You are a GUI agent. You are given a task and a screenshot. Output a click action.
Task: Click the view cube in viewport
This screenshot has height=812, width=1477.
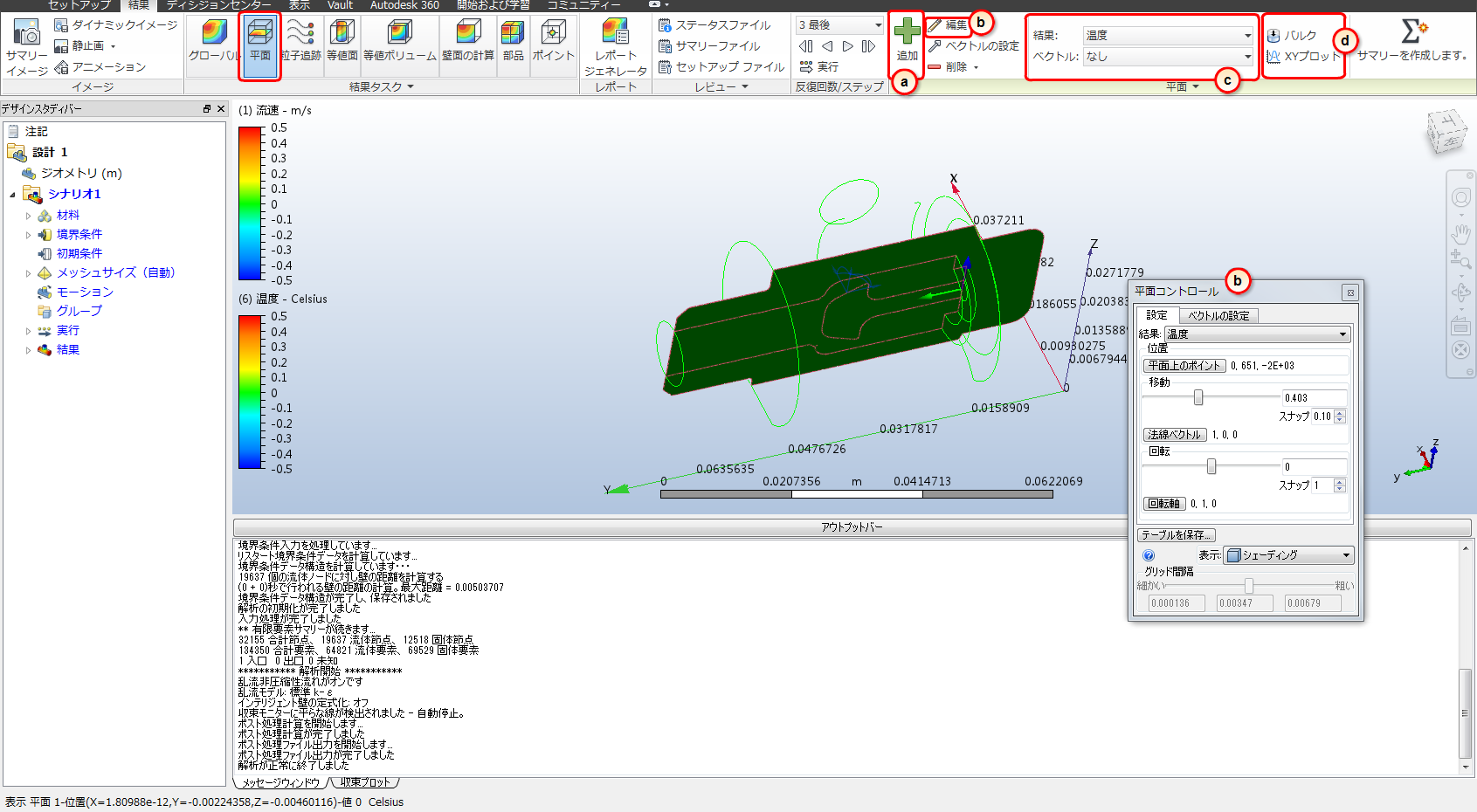[x=1446, y=132]
